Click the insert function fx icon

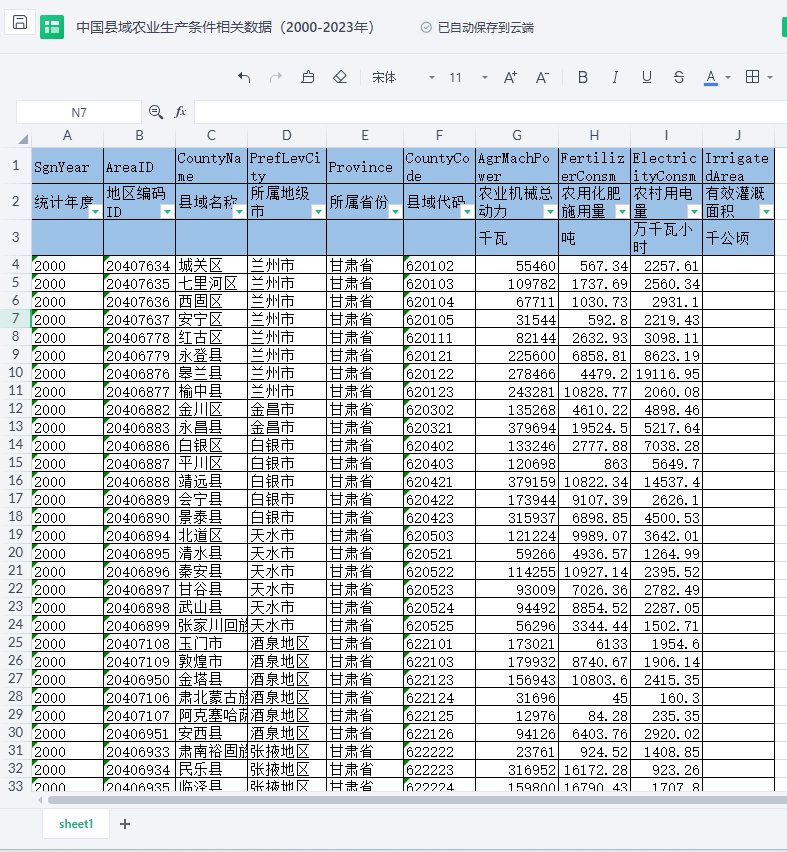pyautogui.click(x=181, y=112)
